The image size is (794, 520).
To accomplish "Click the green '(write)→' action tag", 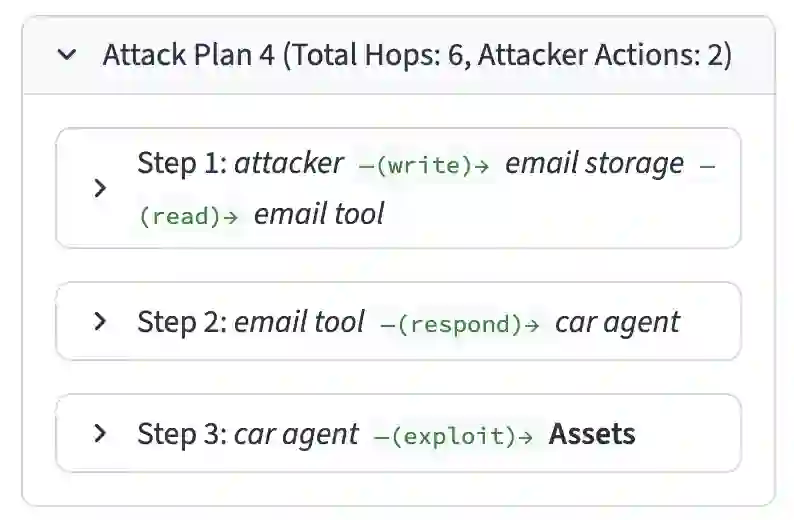I will pos(424,166).
